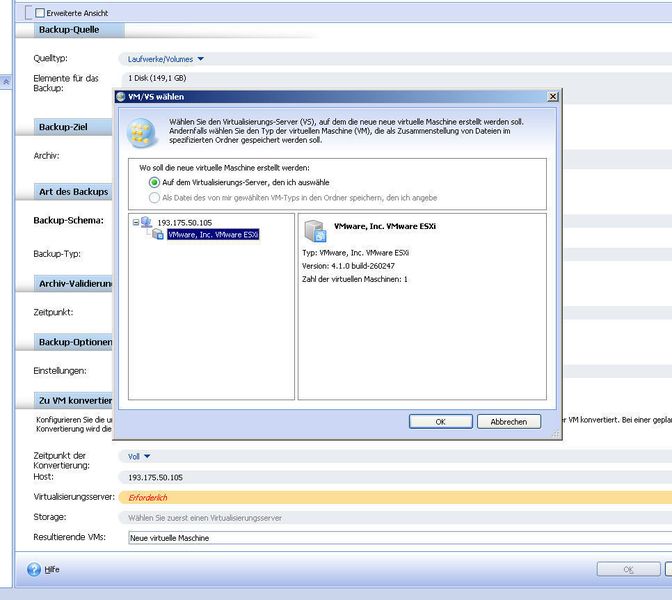Click the Zu VM konvertieren section header
The image size is (672, 600).
(x=75, y=400)
